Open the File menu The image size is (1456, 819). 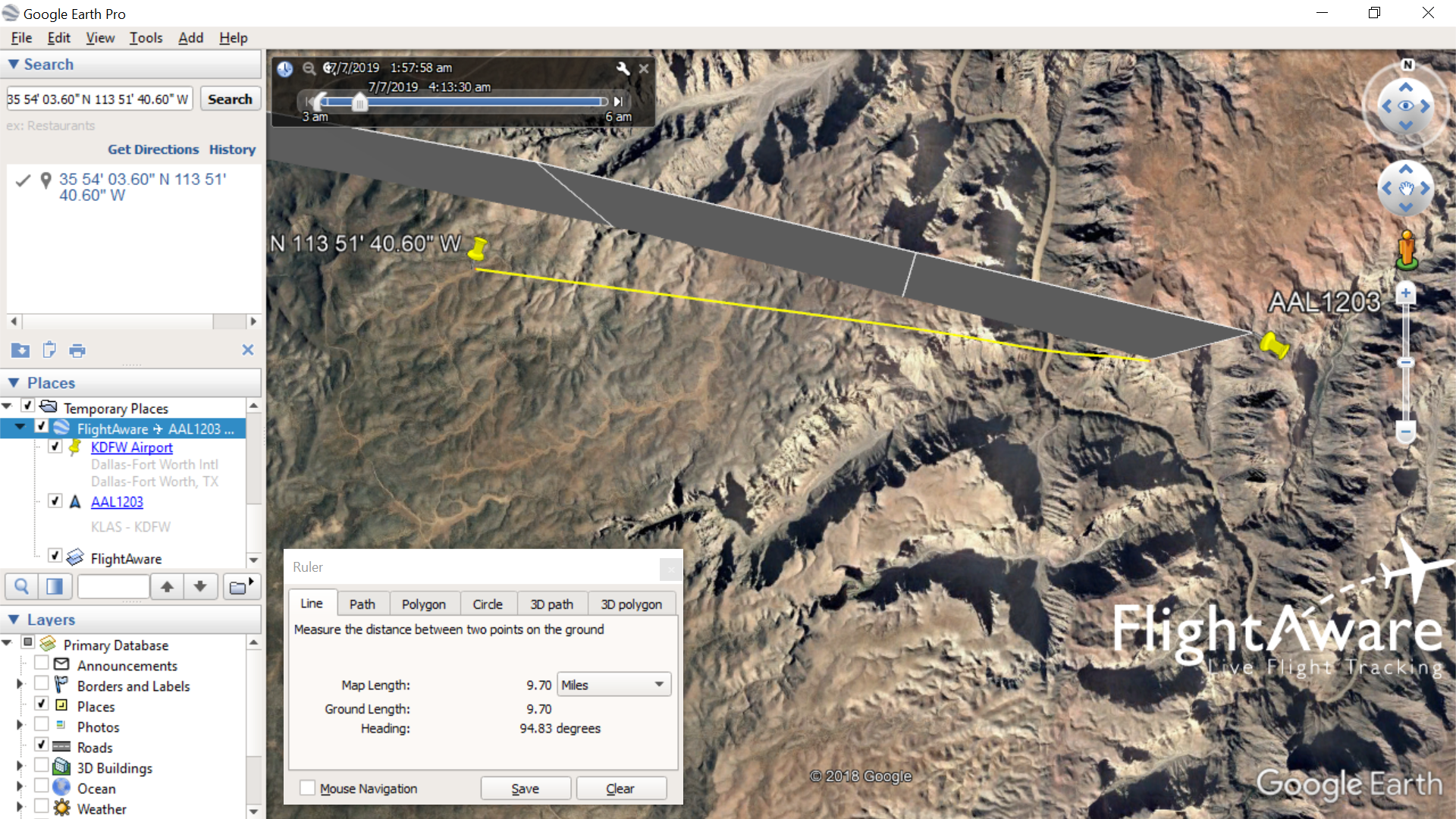[21, 38]
